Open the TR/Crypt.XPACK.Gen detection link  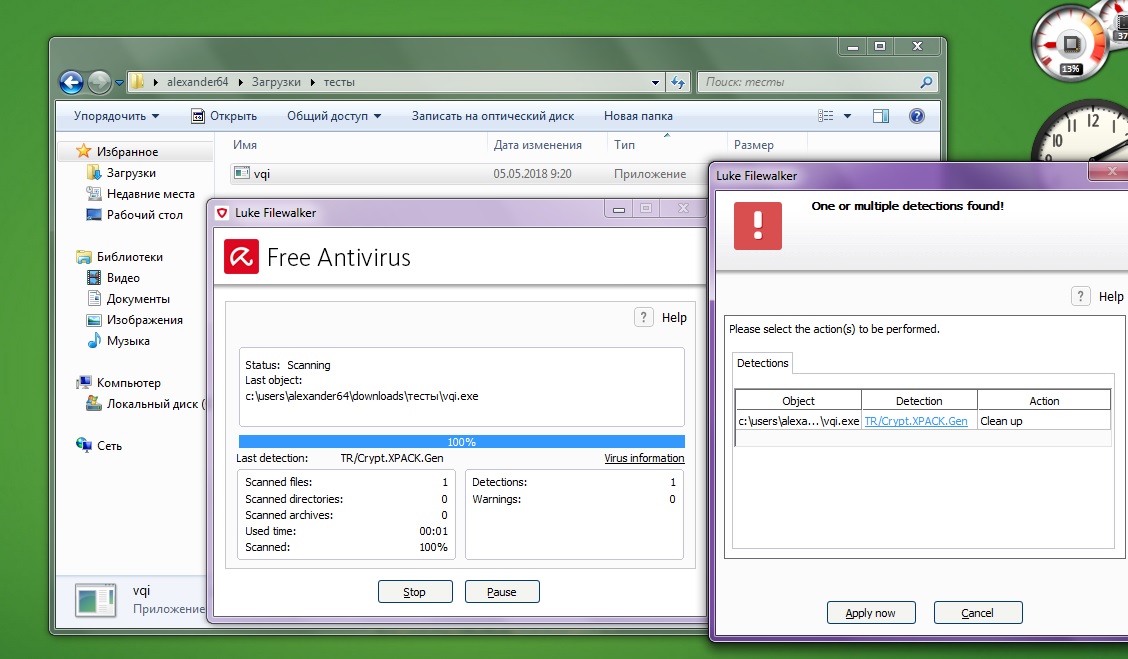click(x=916, y=421)
